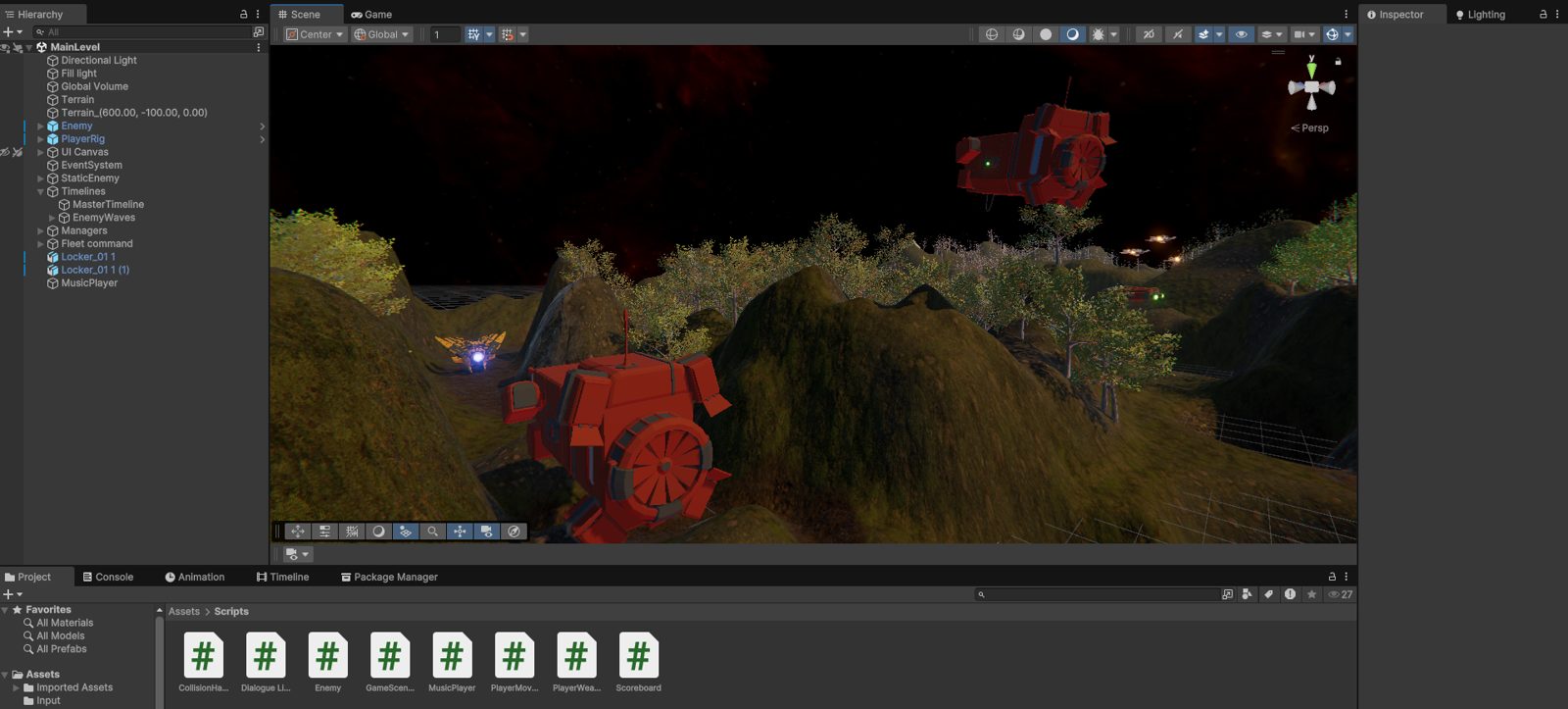Click magnifier search overlay icon

pos(432,532)
